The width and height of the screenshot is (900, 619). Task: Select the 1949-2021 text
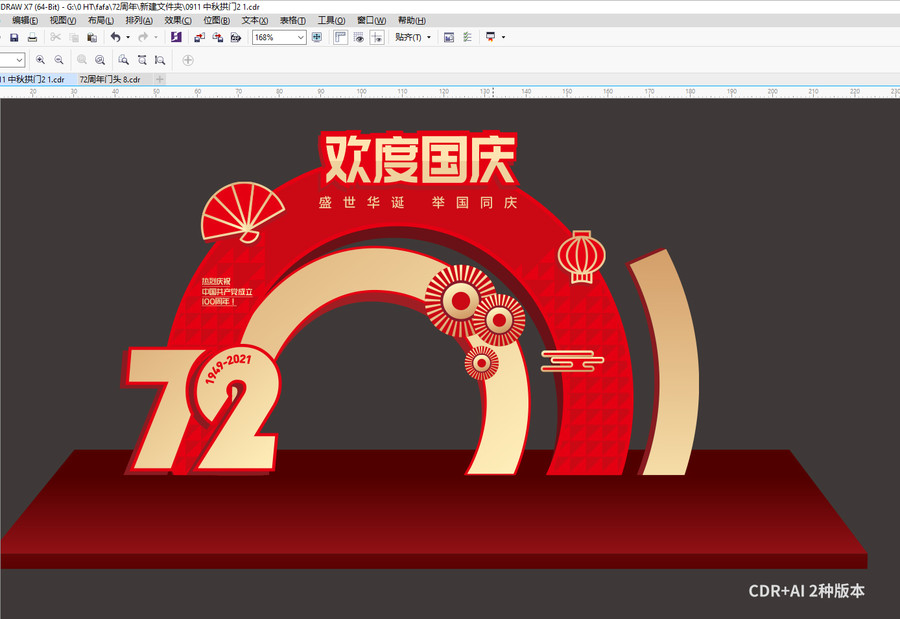click(228, 368)
